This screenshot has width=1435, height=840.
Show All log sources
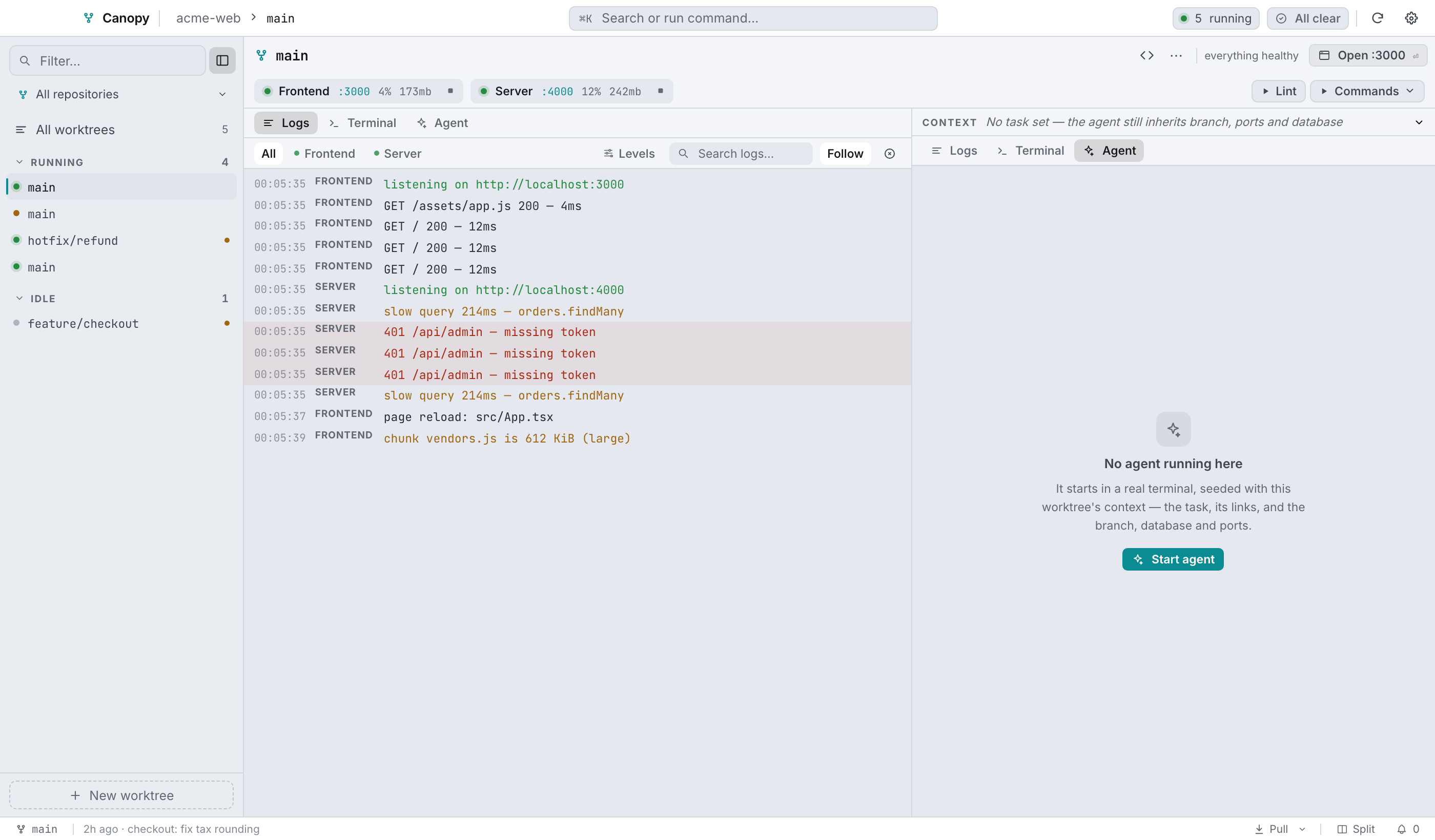(268, 154)
